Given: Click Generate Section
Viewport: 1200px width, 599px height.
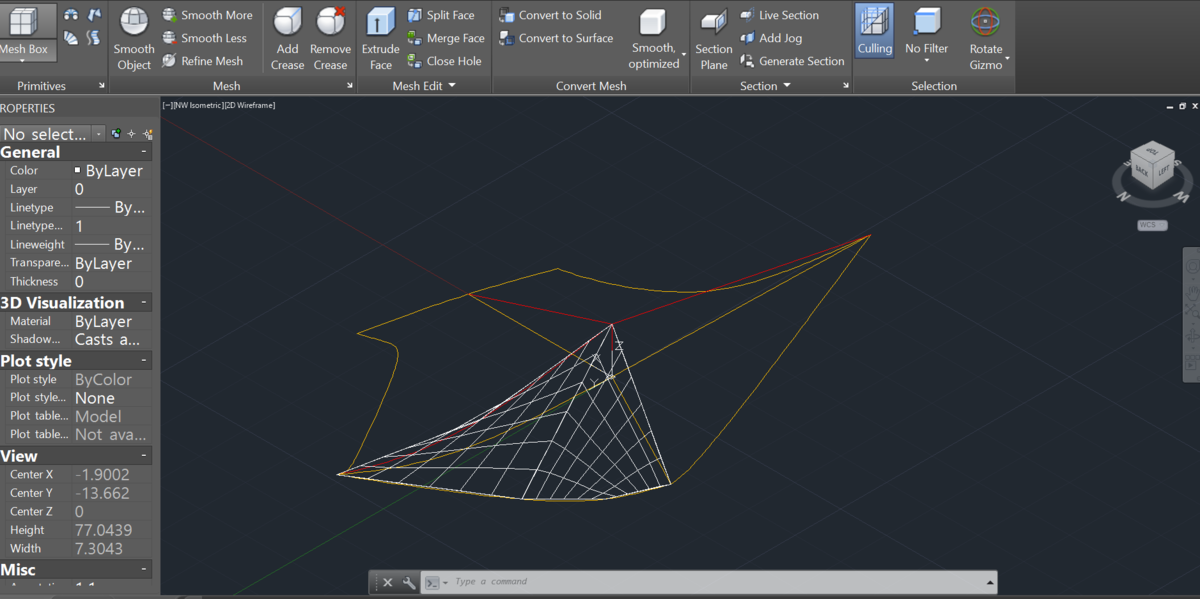Looking at the screenshot, I should pos(792,61).
